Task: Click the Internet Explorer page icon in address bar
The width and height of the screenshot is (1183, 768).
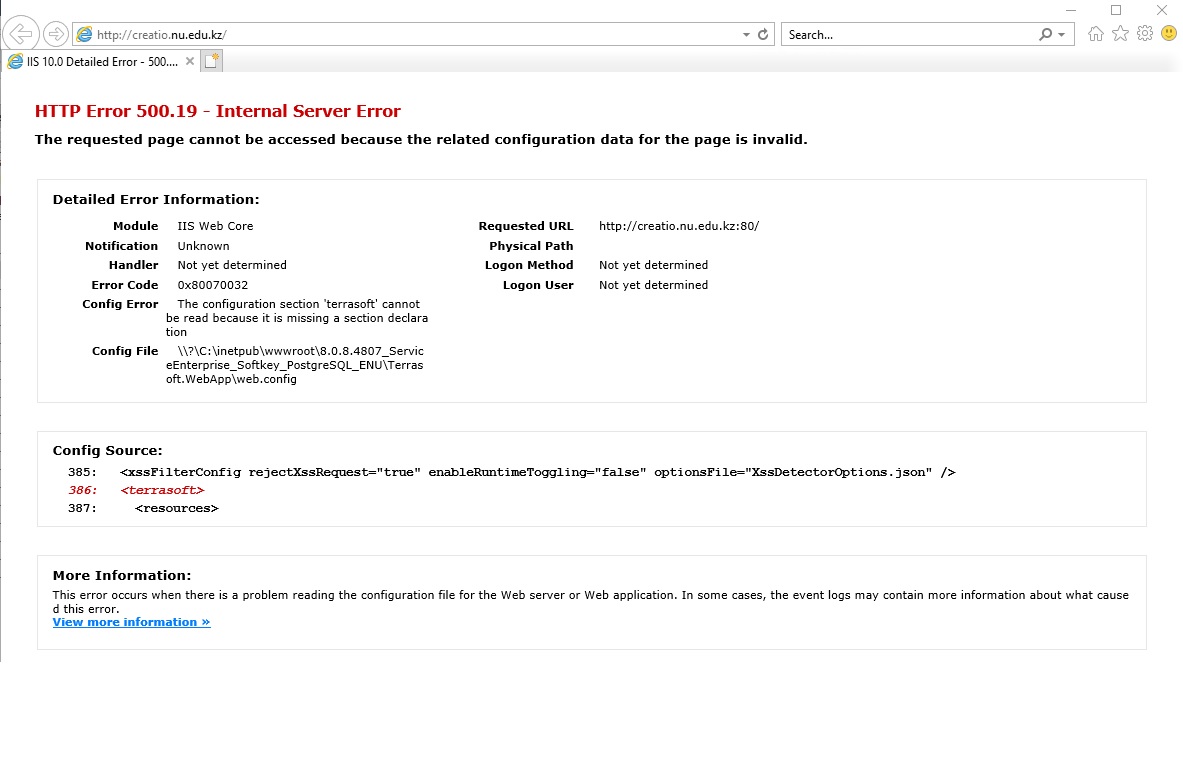Action: pos(84,34)
